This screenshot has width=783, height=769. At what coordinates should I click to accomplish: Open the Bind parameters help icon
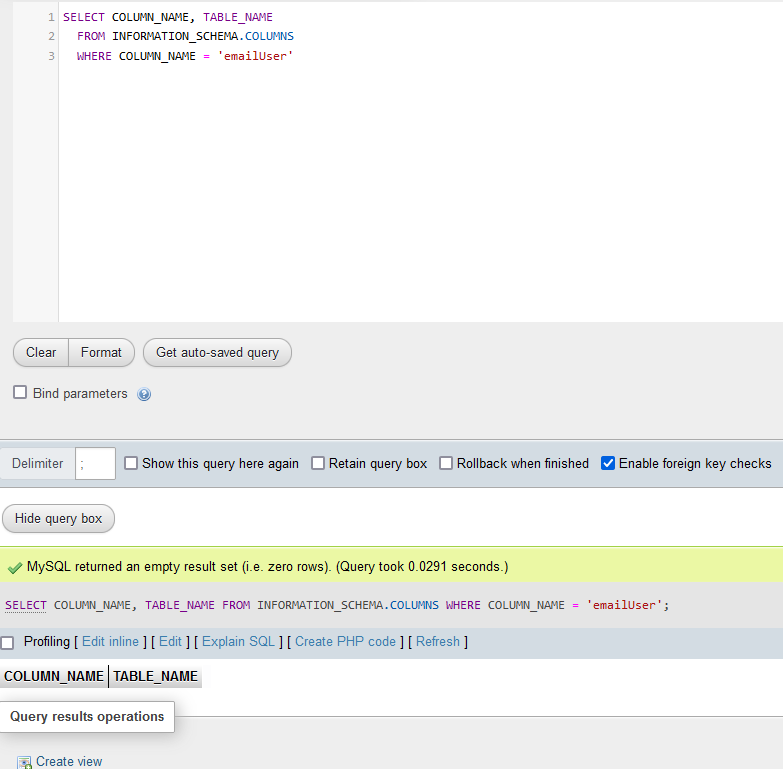coord(144,394)
